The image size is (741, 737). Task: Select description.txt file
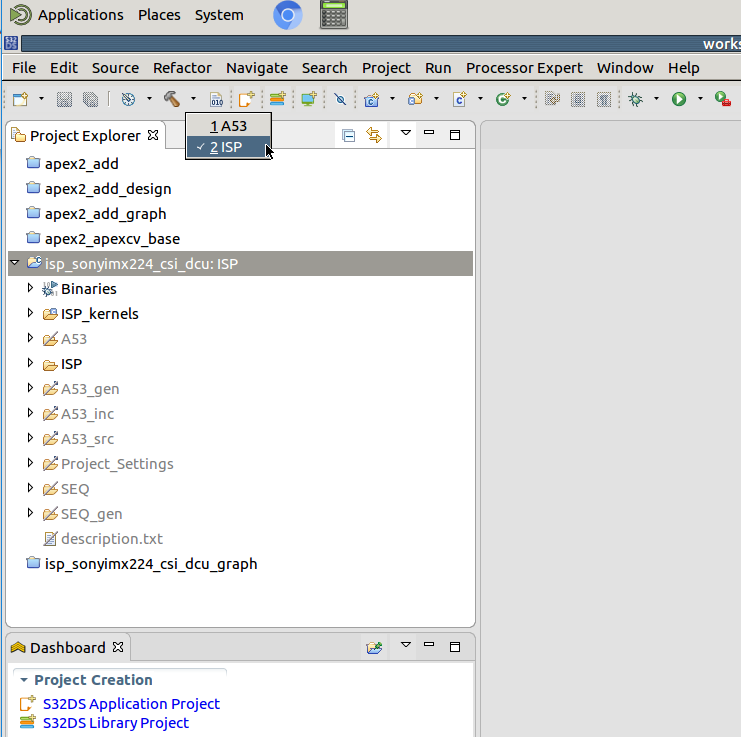(x=112, y=539)
